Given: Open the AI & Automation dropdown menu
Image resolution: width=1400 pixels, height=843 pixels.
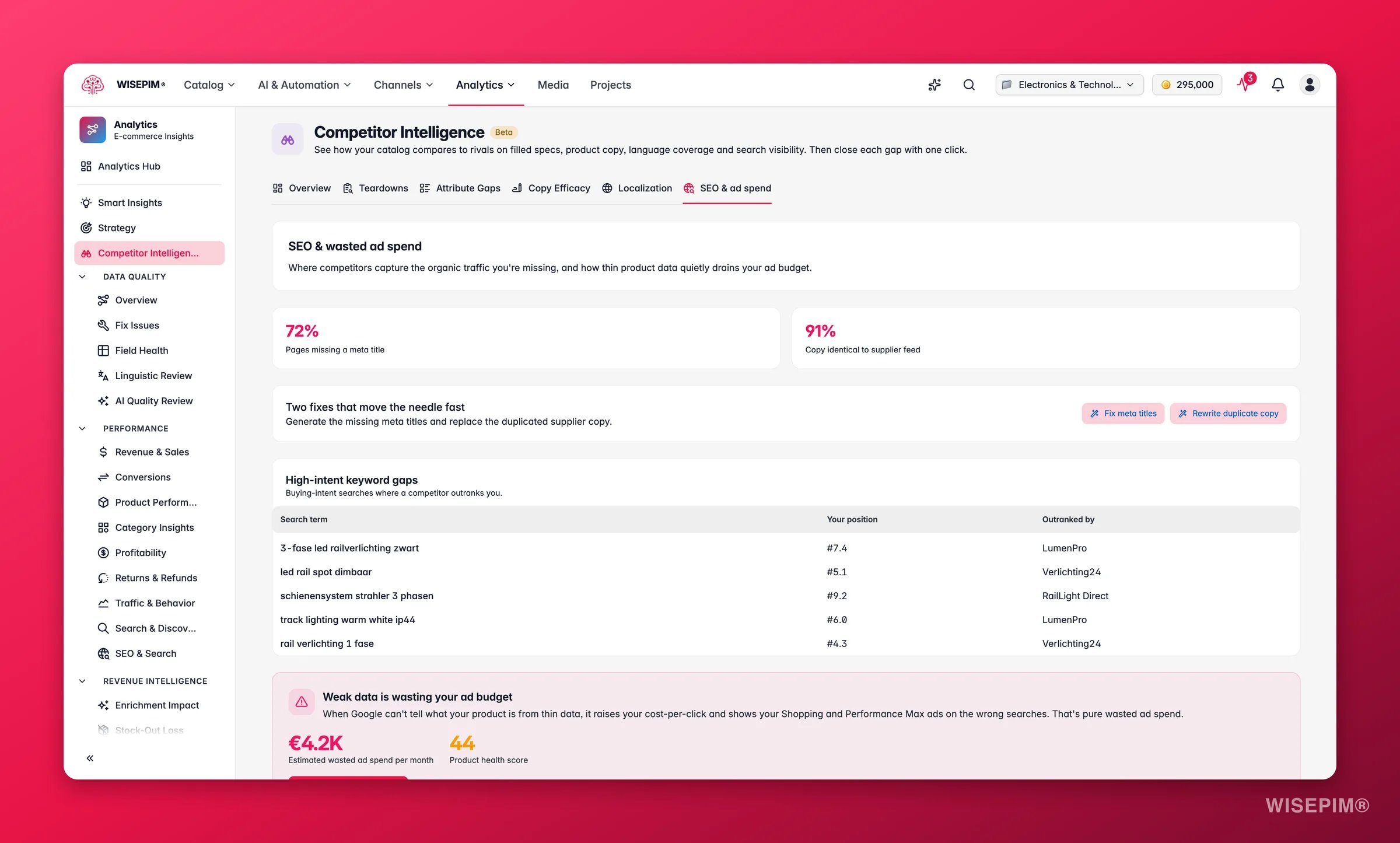Looking at the screenshot, I should 304,85.
